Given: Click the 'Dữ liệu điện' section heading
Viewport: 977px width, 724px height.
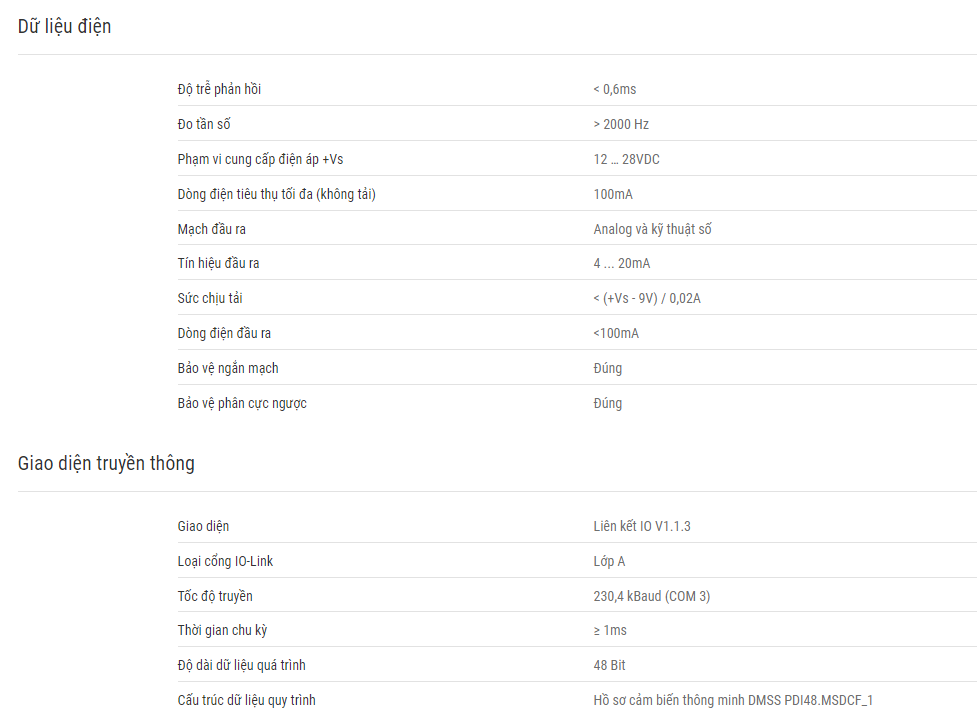Looking at the screenshot, I should [x=64, y=27].
